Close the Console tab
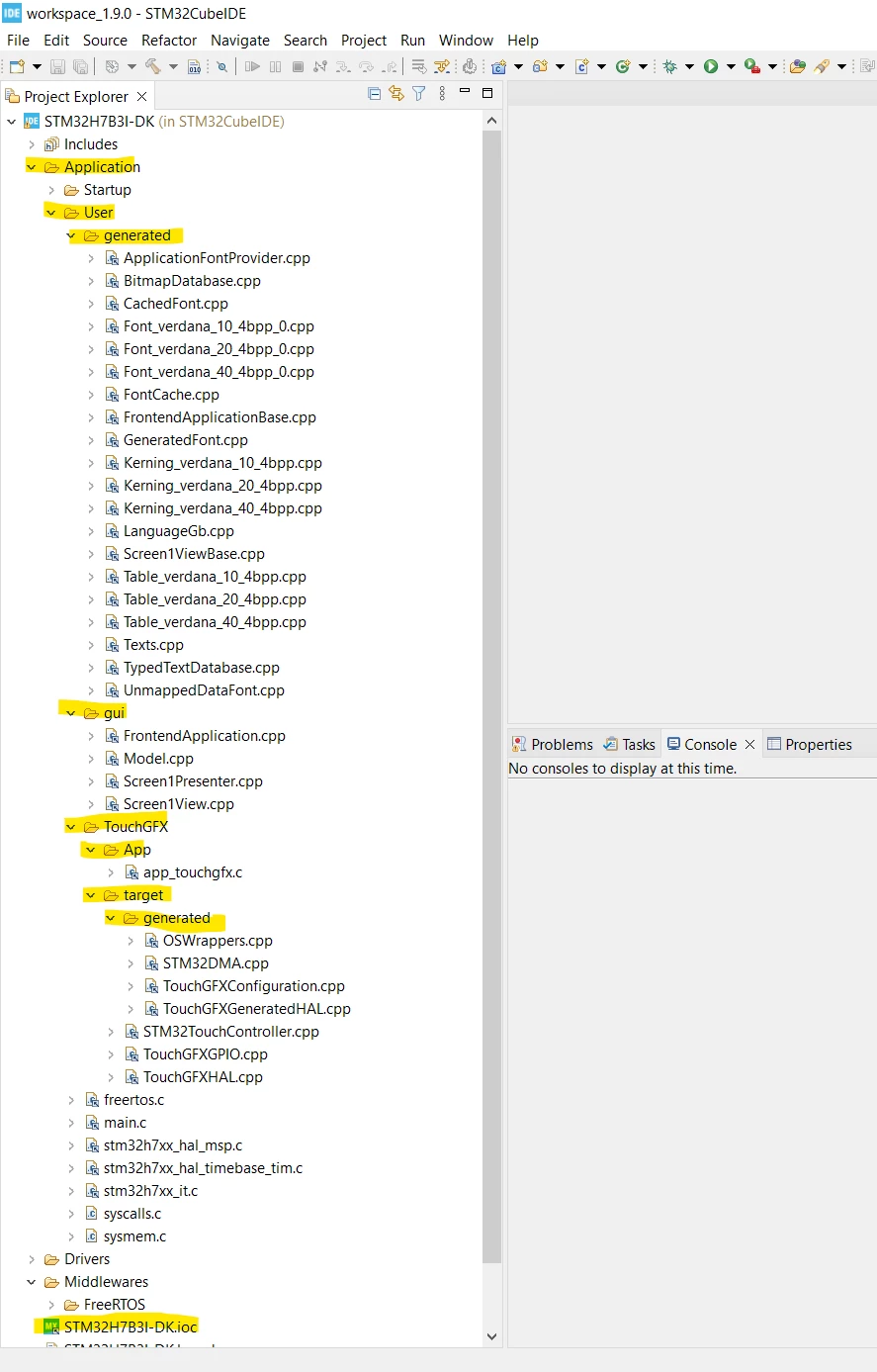This screenshot has width=877, height=1372. click(749, 744)
